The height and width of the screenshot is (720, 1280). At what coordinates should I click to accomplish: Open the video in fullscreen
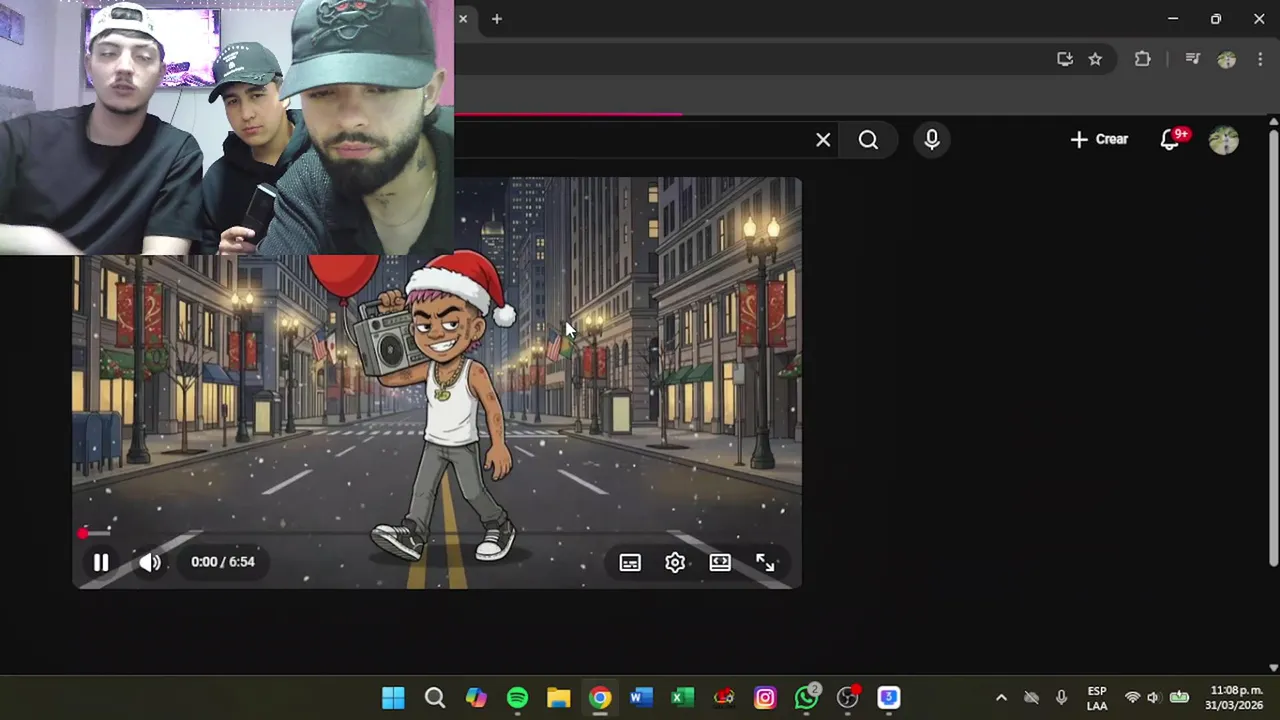[x=765, y=563]
